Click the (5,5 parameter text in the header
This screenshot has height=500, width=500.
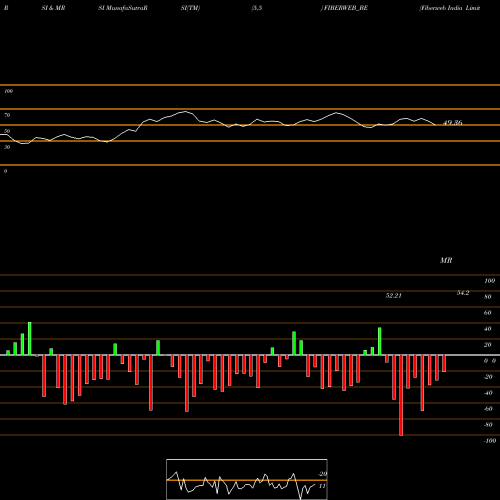(257, 8)
